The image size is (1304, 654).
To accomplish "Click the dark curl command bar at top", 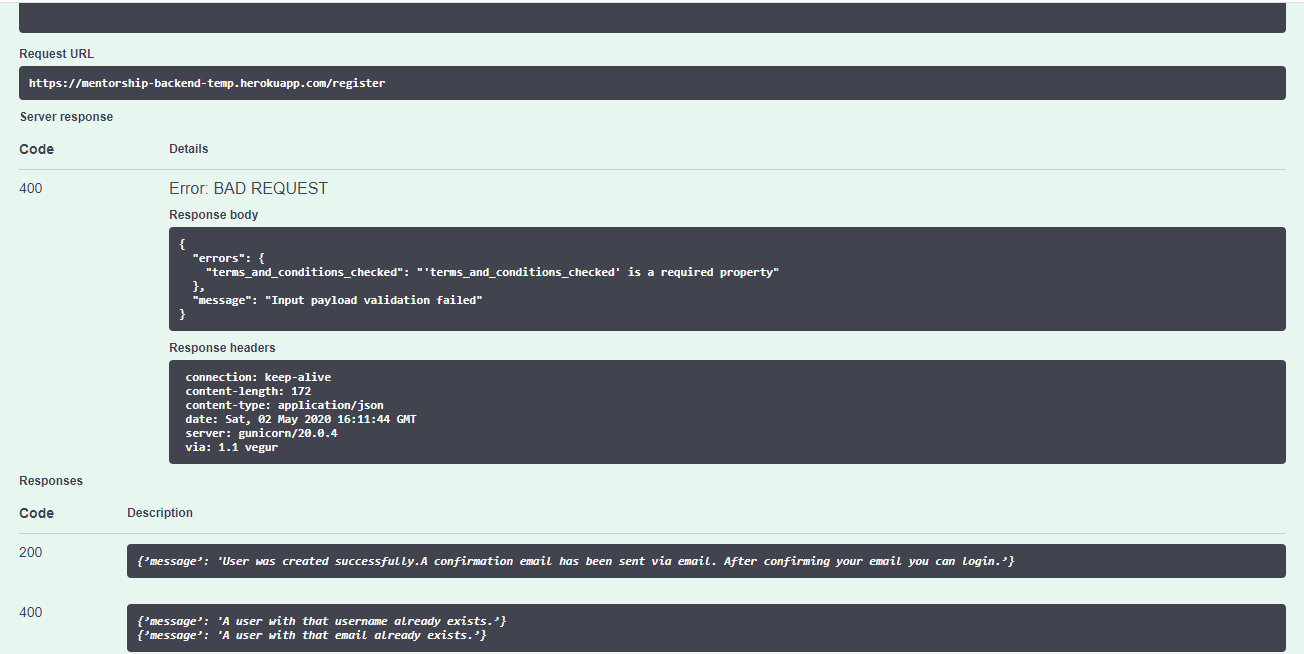I will click(x=650, y=17).
